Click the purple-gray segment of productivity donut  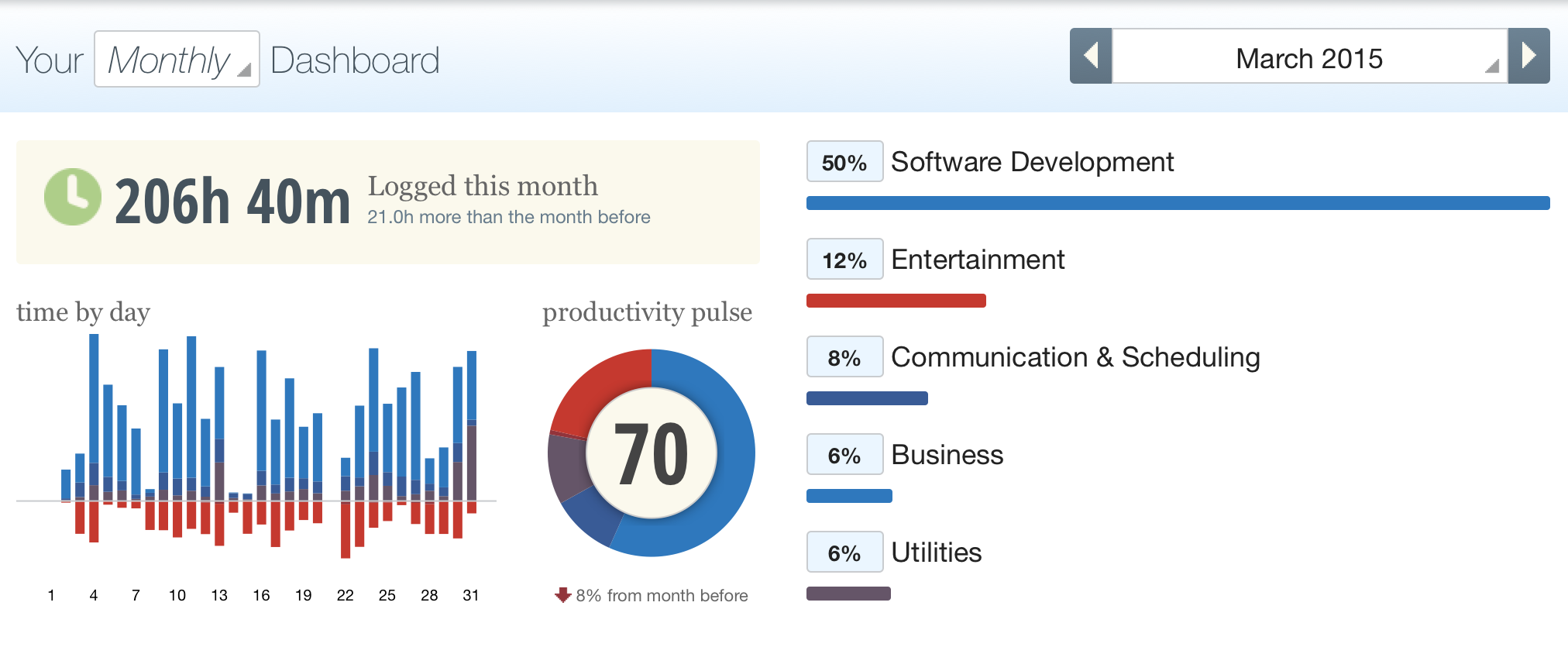[568, 467]
